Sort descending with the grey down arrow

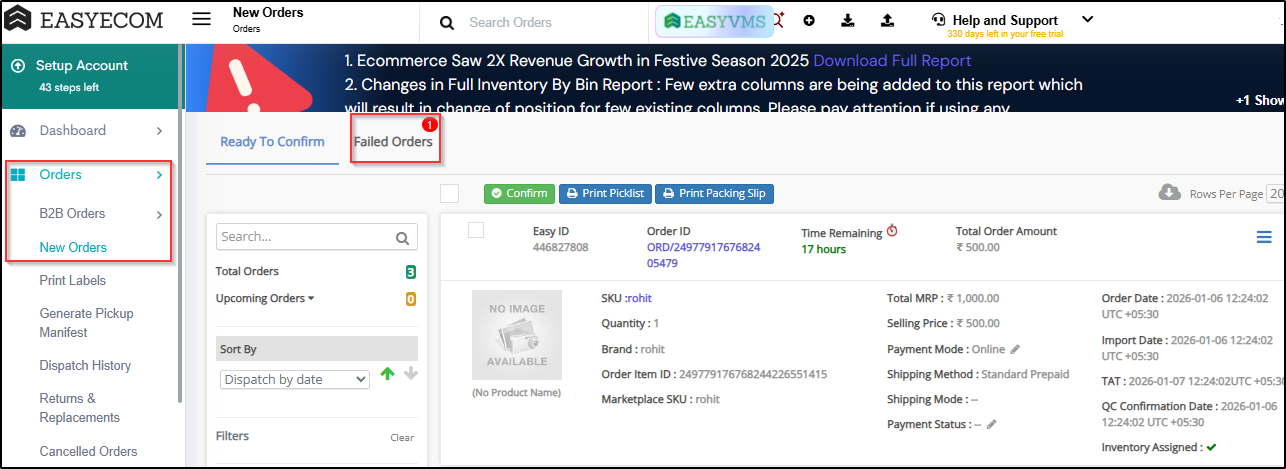[410, 375]
